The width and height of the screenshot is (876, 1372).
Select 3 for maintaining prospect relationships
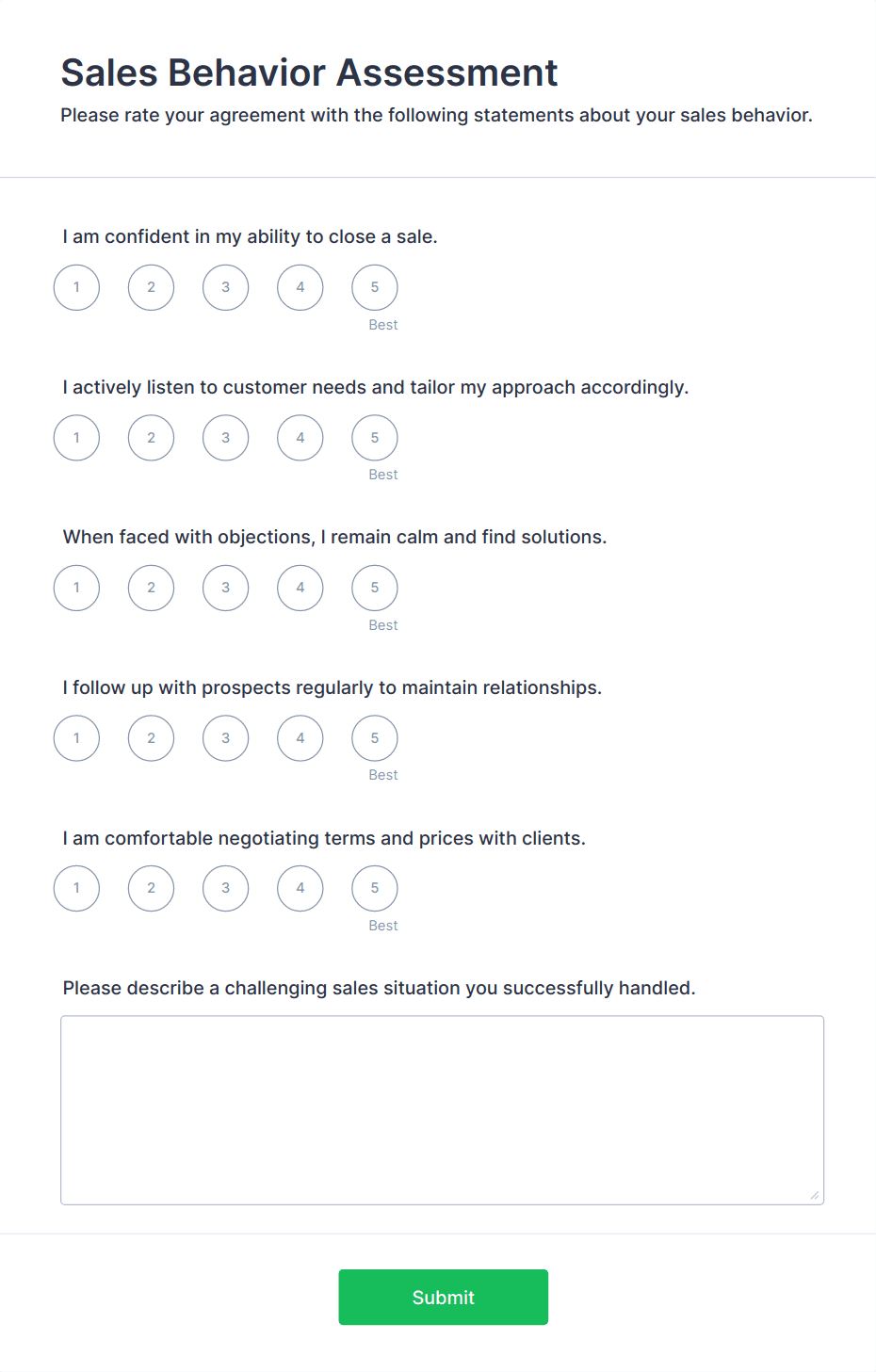[226, 738]
